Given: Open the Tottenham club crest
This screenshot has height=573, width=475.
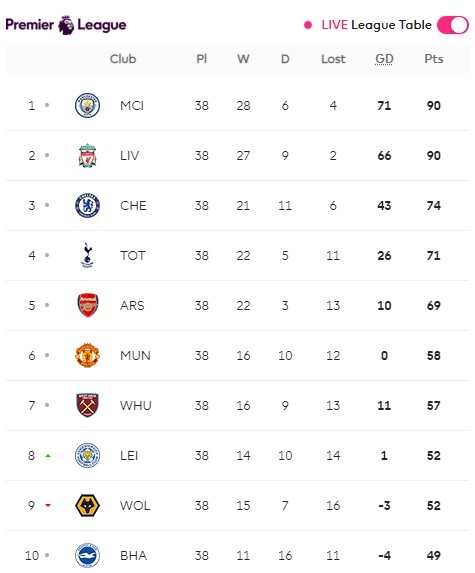Looking at the screenshot, I should tap(87, 255).
